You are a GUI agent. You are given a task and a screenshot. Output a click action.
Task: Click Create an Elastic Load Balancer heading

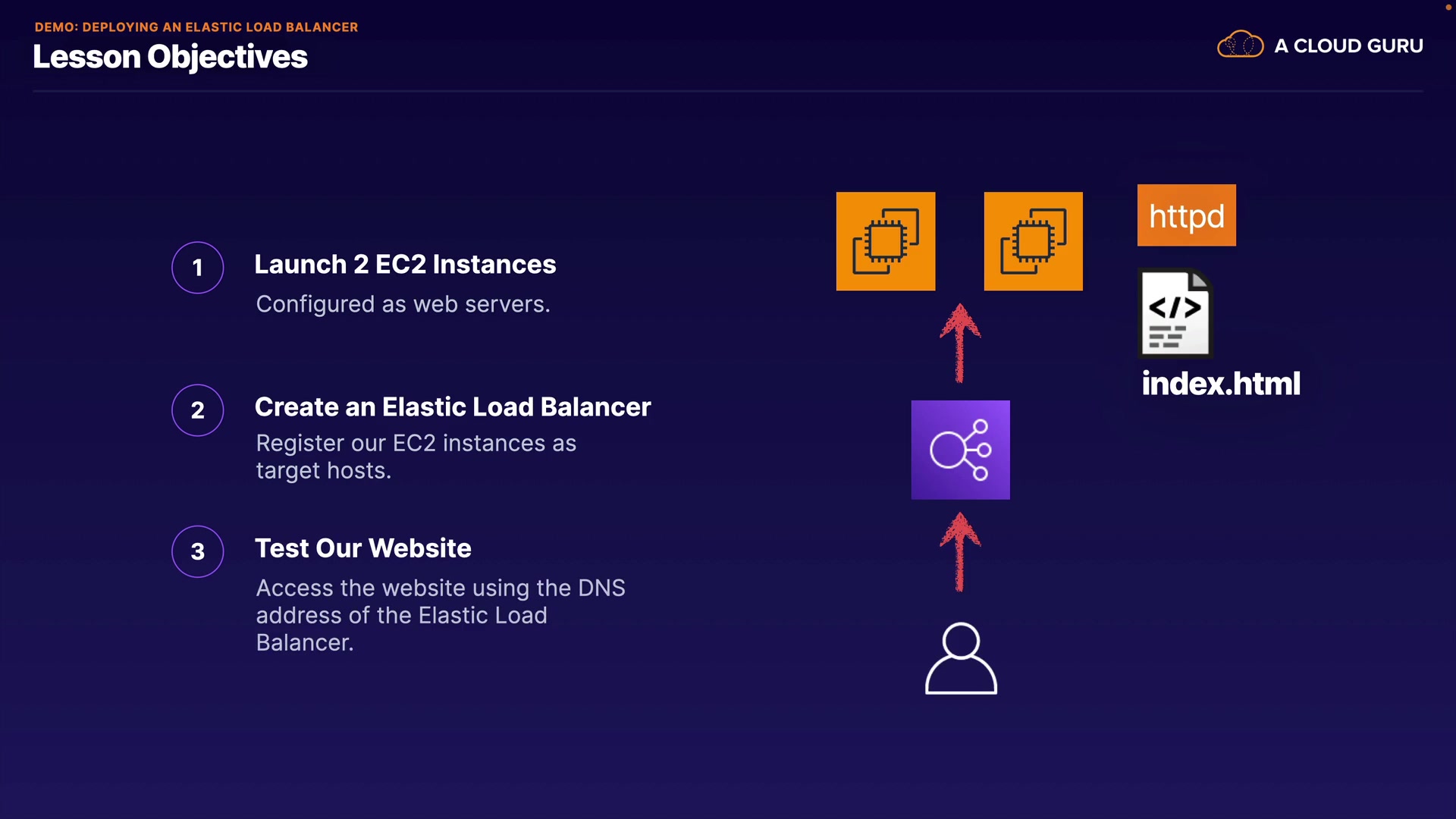pos(453,406)
